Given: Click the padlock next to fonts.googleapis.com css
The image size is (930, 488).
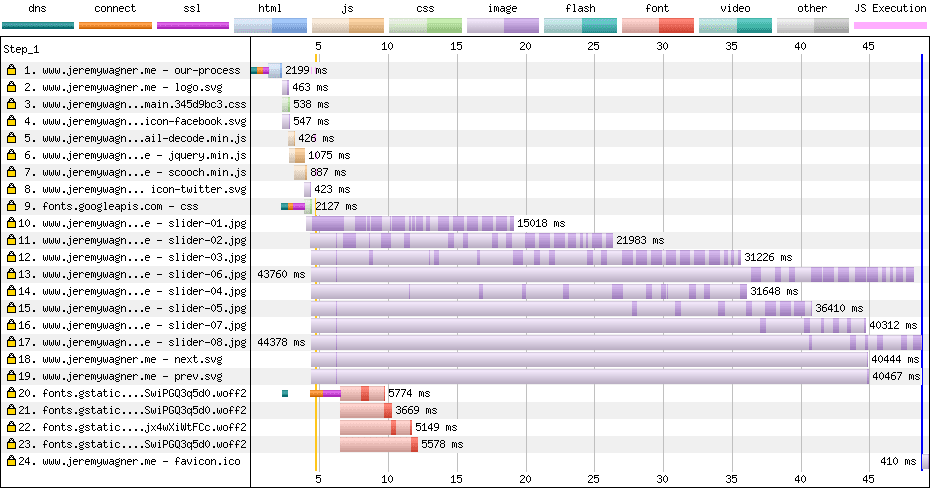Looking at the screenshot, I should point(11,207).
